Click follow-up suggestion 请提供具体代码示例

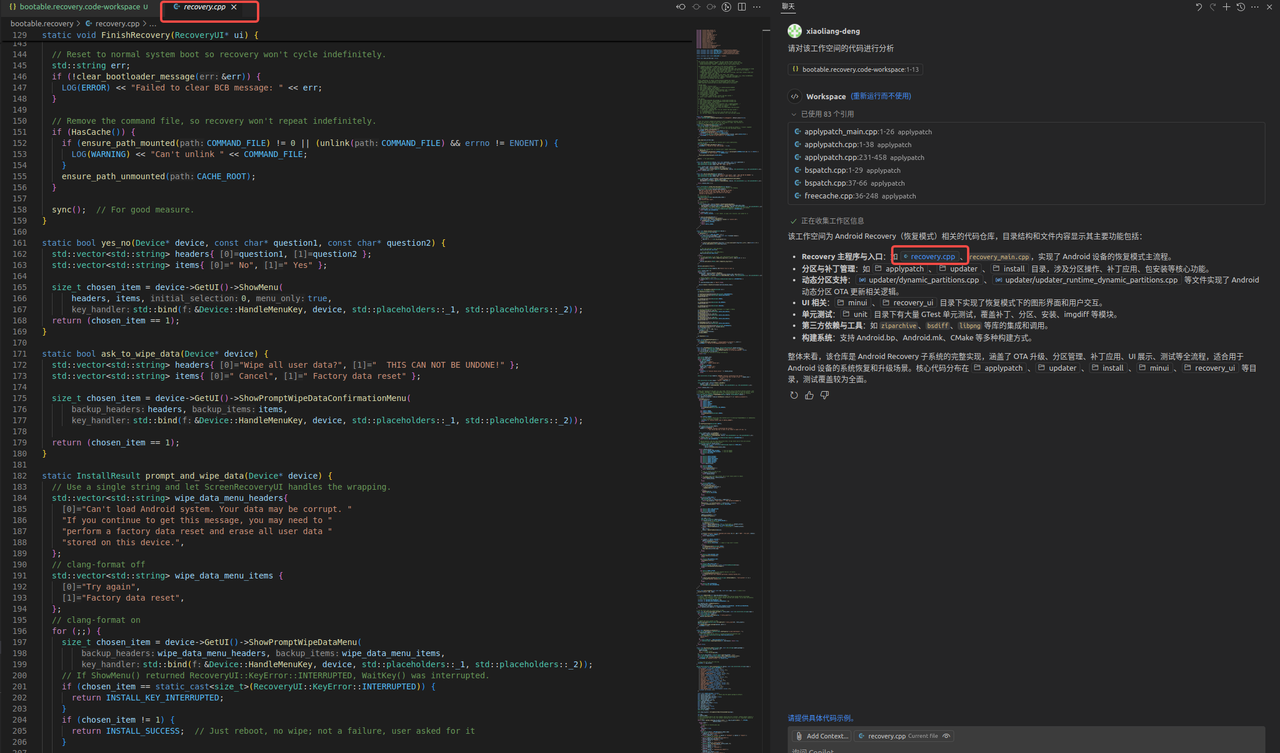click(821, 718)
